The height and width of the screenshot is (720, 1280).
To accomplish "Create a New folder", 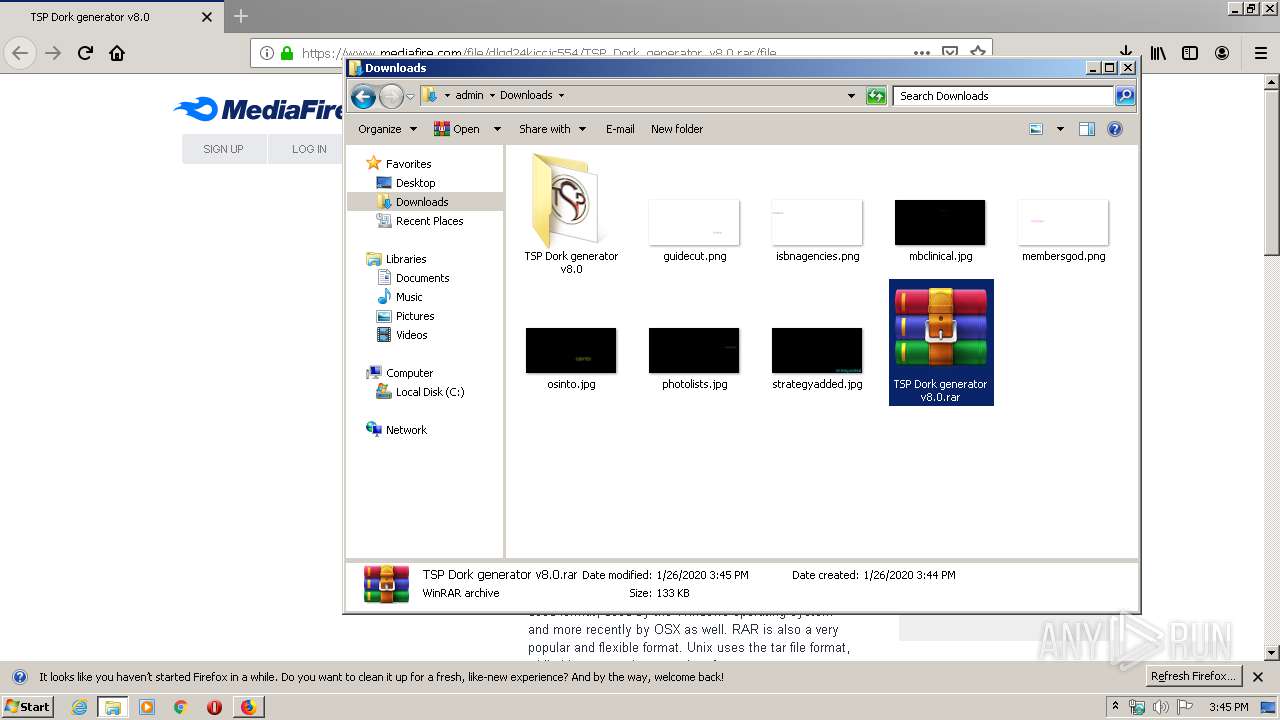I will 677,129.
